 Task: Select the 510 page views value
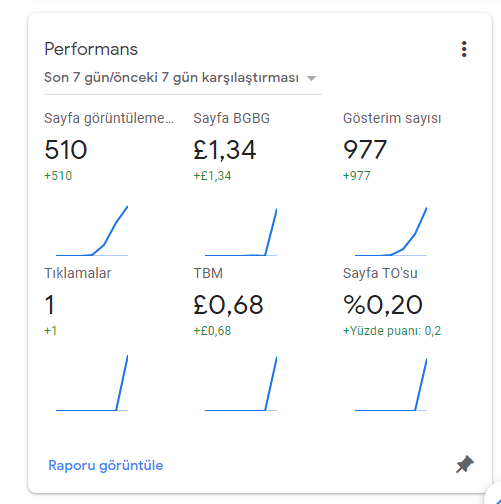click(x=66, y=150)
